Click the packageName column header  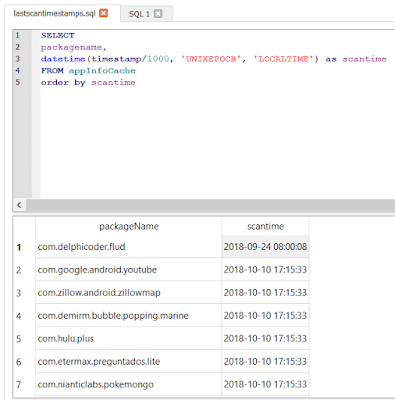[x=129, y=226]
